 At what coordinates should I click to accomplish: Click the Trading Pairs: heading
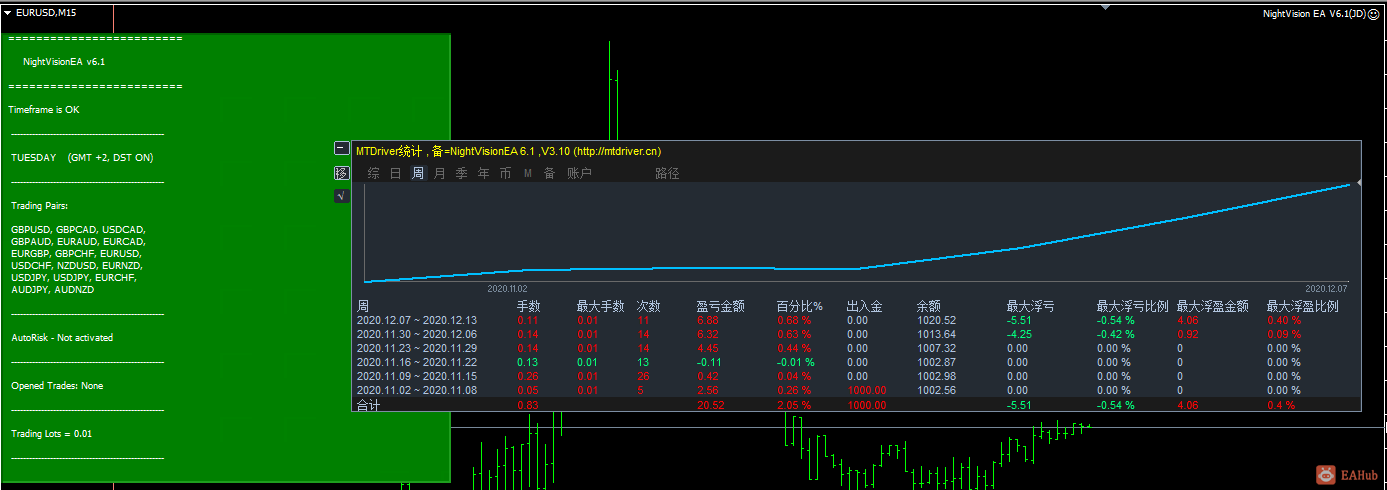click(39, 206)
